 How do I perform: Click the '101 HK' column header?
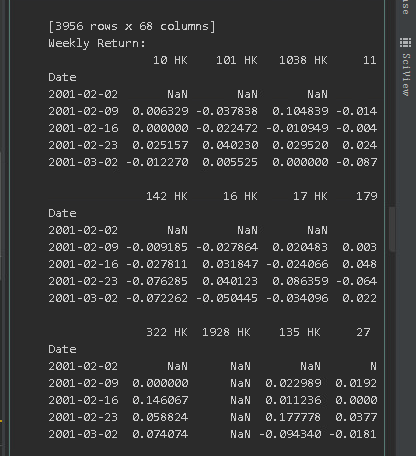[x=237, y=60]
